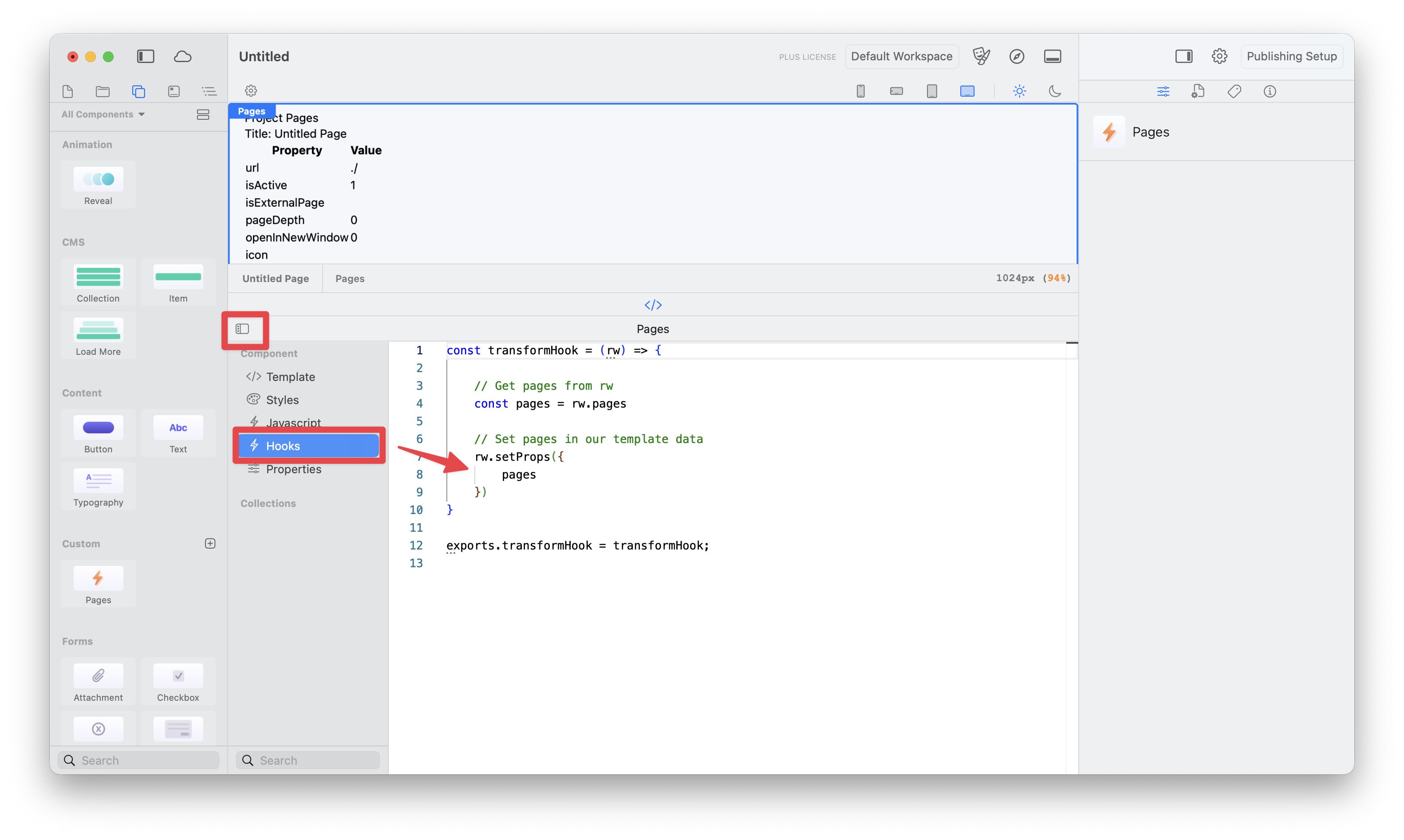Add a new custom component
The image size is (1404, 840).
(x=210, y=543)
